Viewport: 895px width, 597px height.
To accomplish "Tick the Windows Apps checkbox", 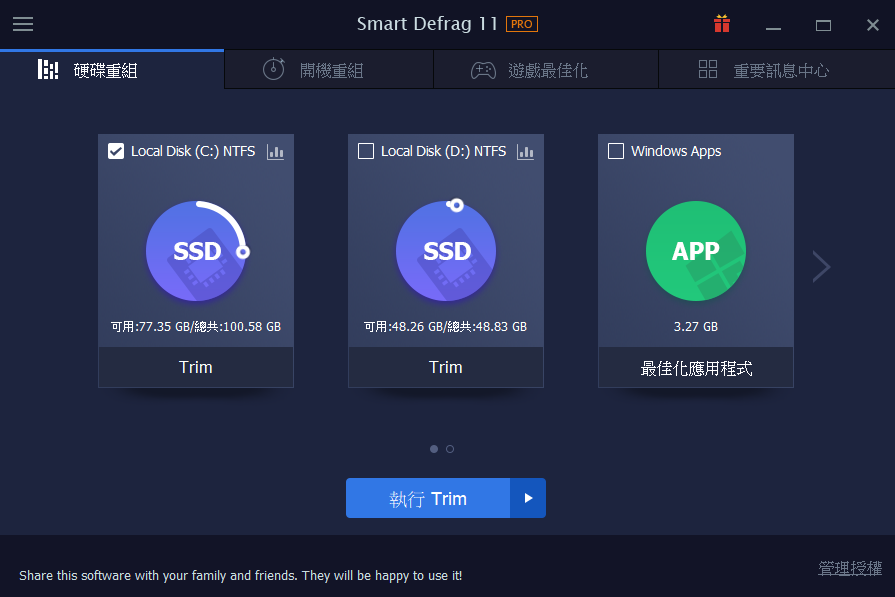I will tap(616, 151).
